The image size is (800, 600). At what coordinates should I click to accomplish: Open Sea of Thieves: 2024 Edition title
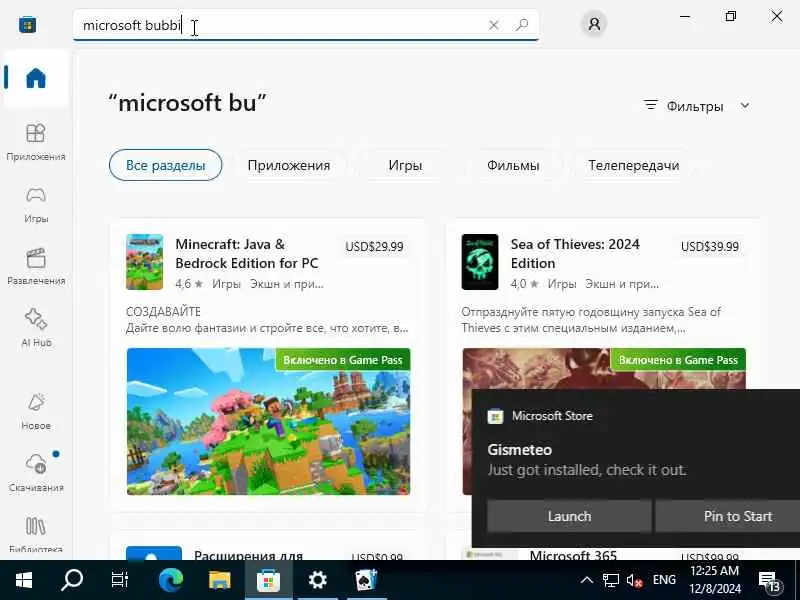(x=575, y=254)
